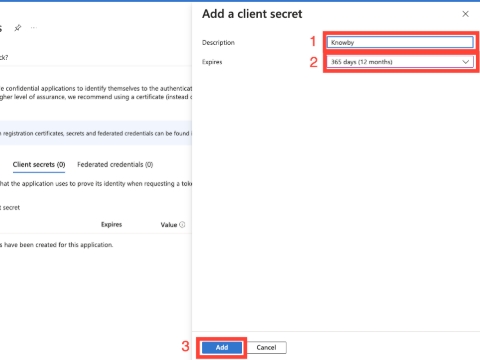Viewport: 480px width, 360px height.
Task: Cancel adding the client secret
Action: point(266,348)
